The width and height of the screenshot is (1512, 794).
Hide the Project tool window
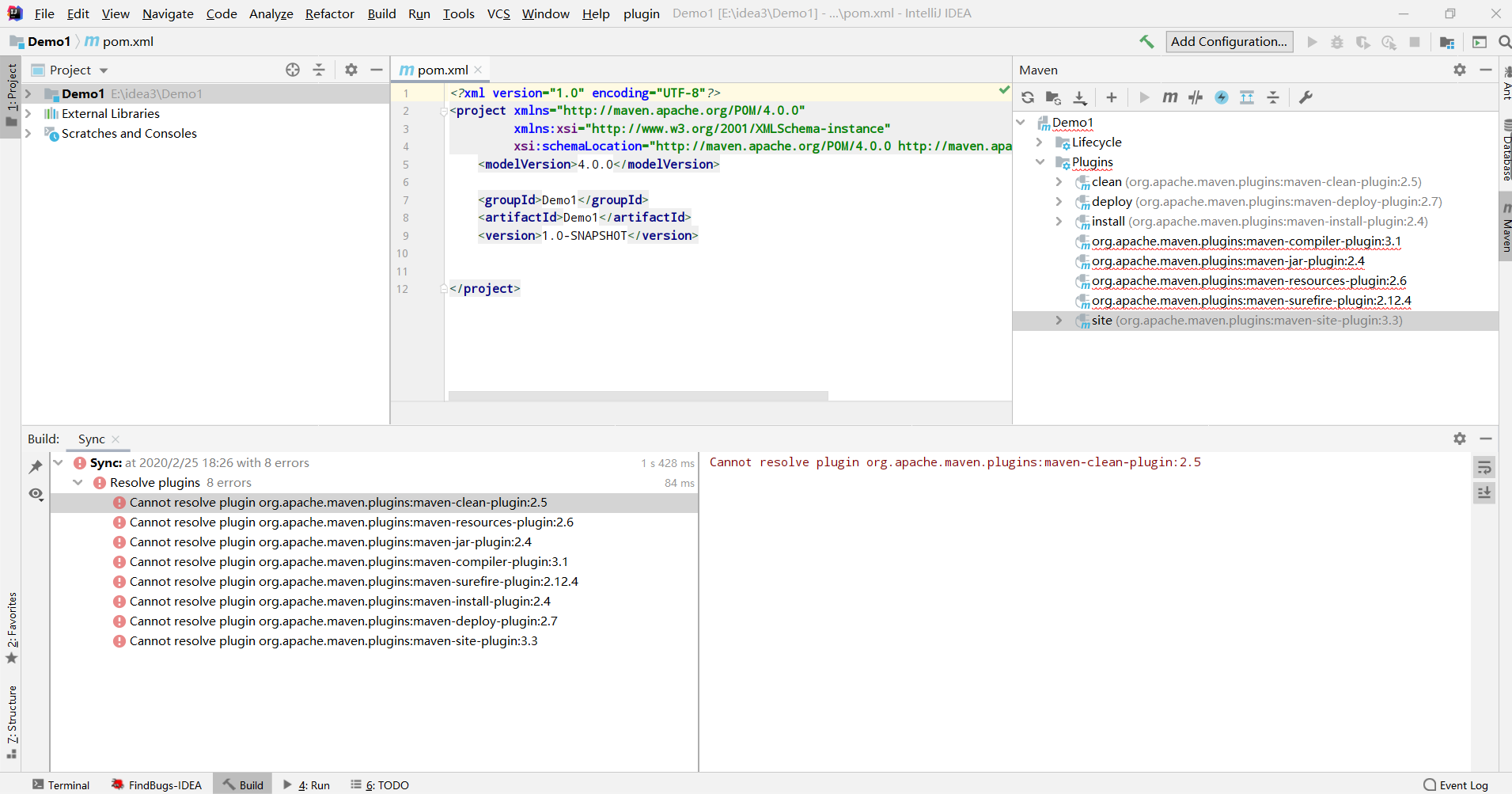(377, 70)
